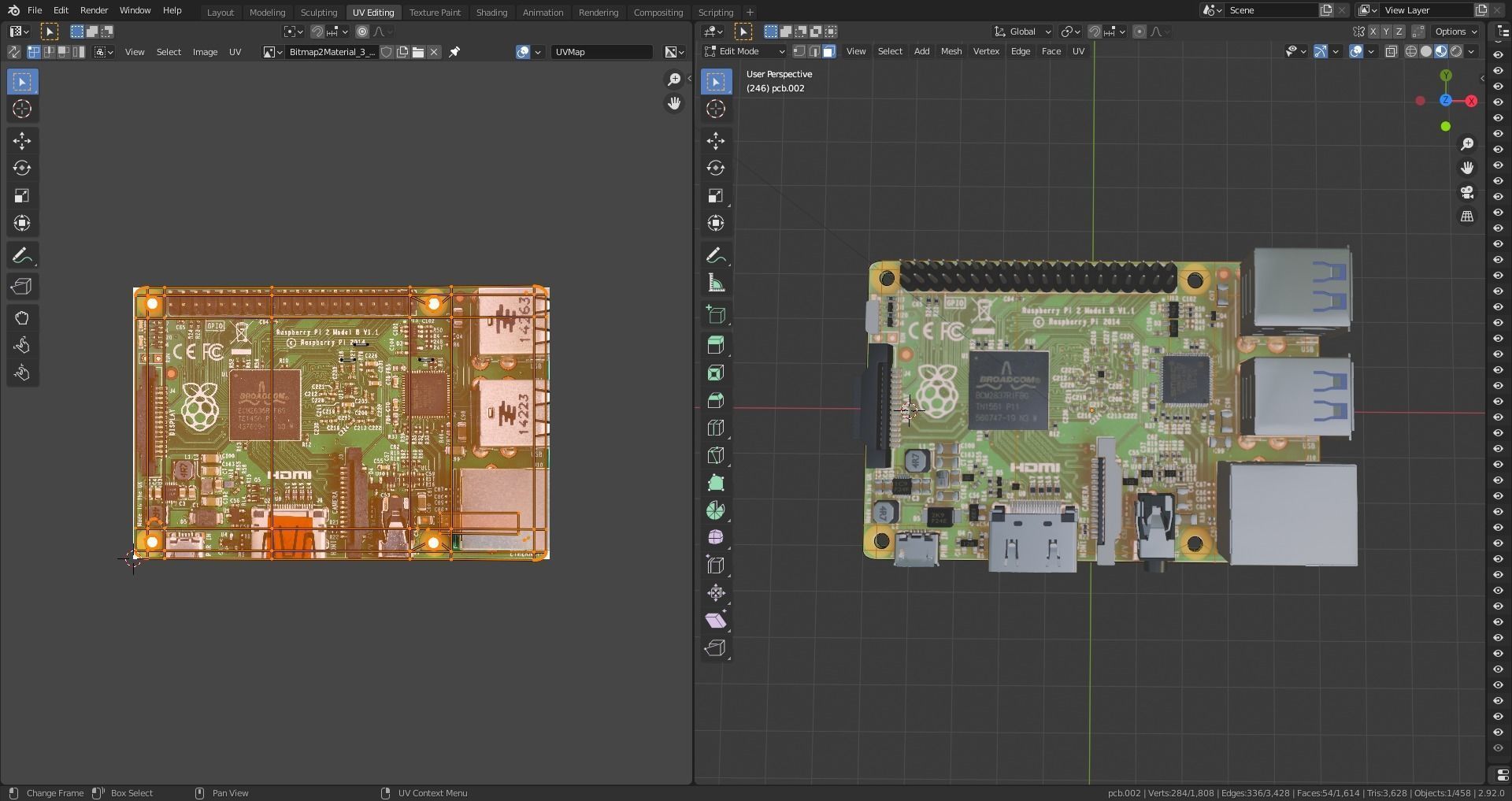
Task: Enable vertex select mode in 3D viewport
Action: tap(799, 51)
